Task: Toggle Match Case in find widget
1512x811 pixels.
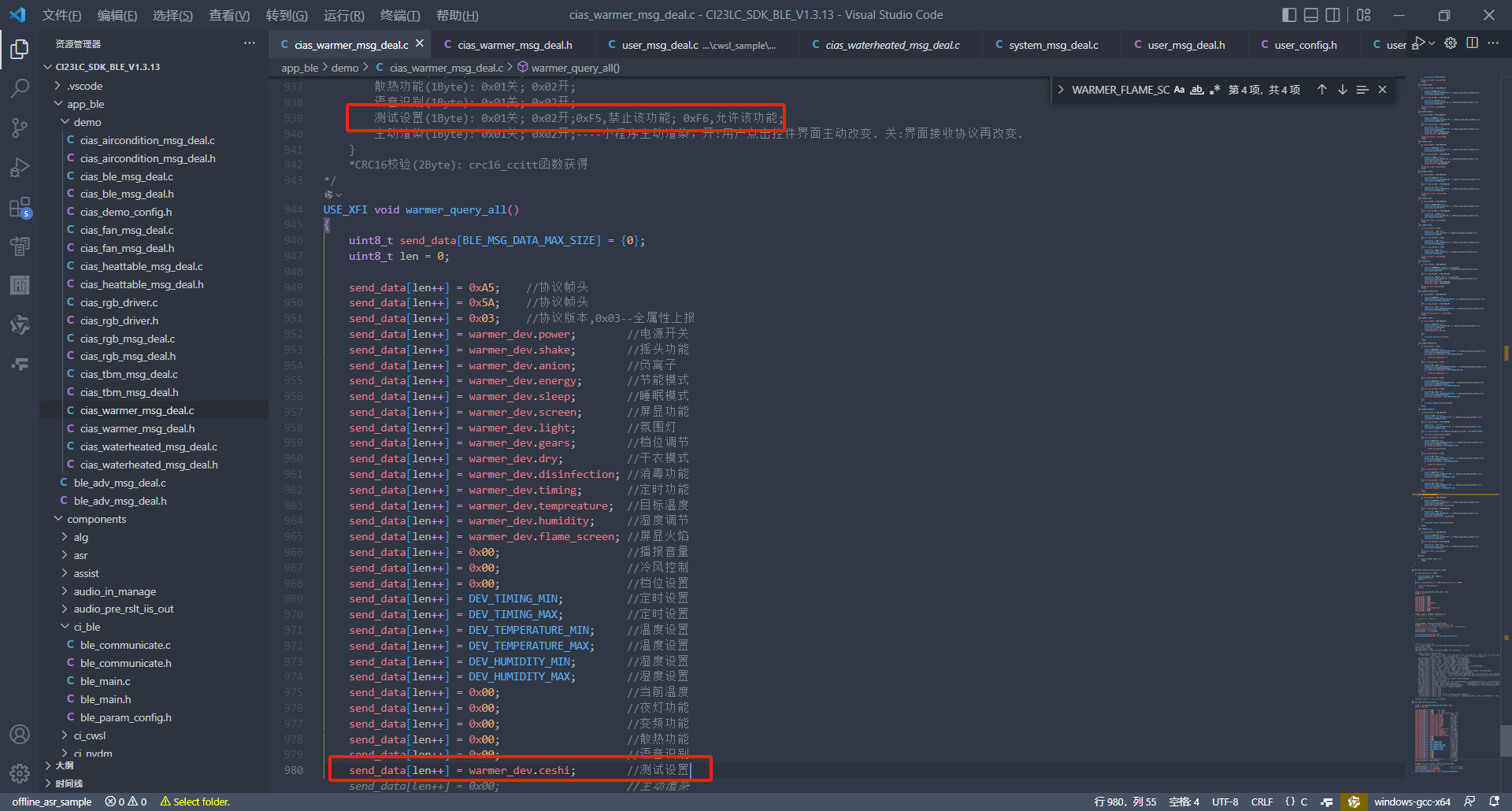Action: 1179,90
